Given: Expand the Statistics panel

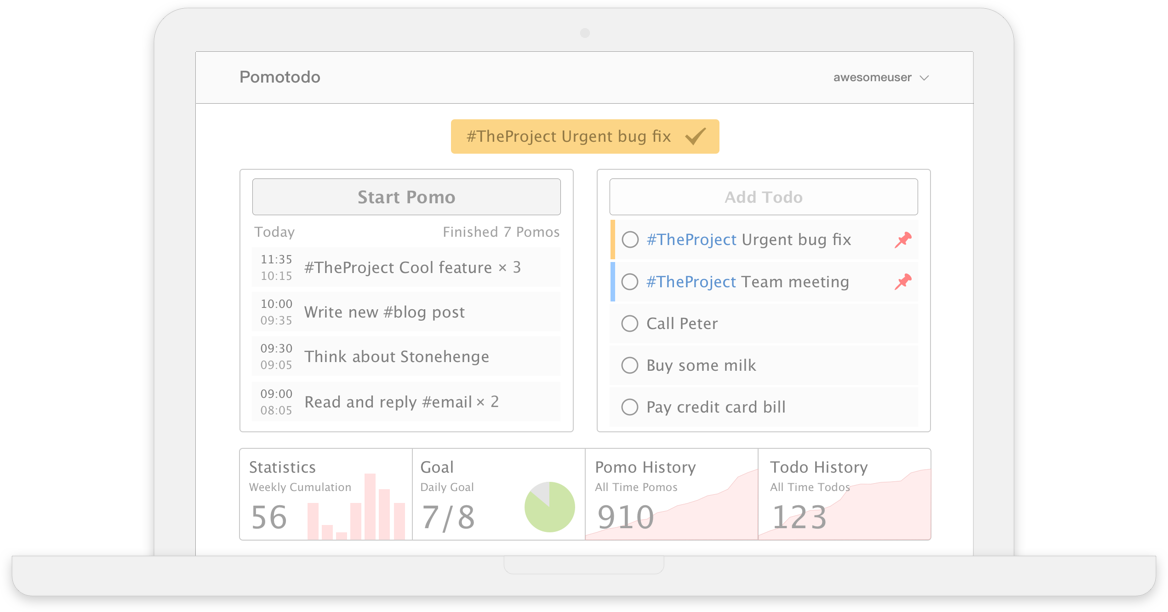Looking at the screenshot, I should pyautogui.click(x=326, y=494).
